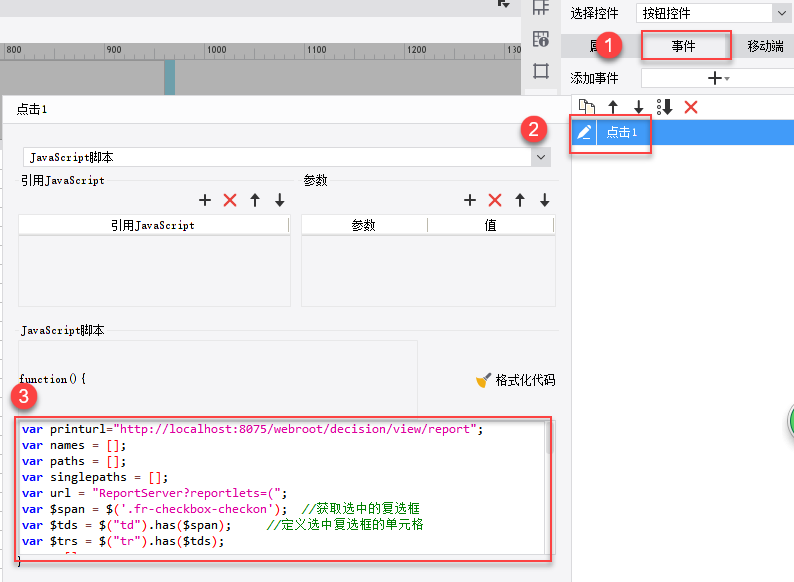Move selected event up in event list
This screenshot has width=794, height=582.
click(613, 107)
